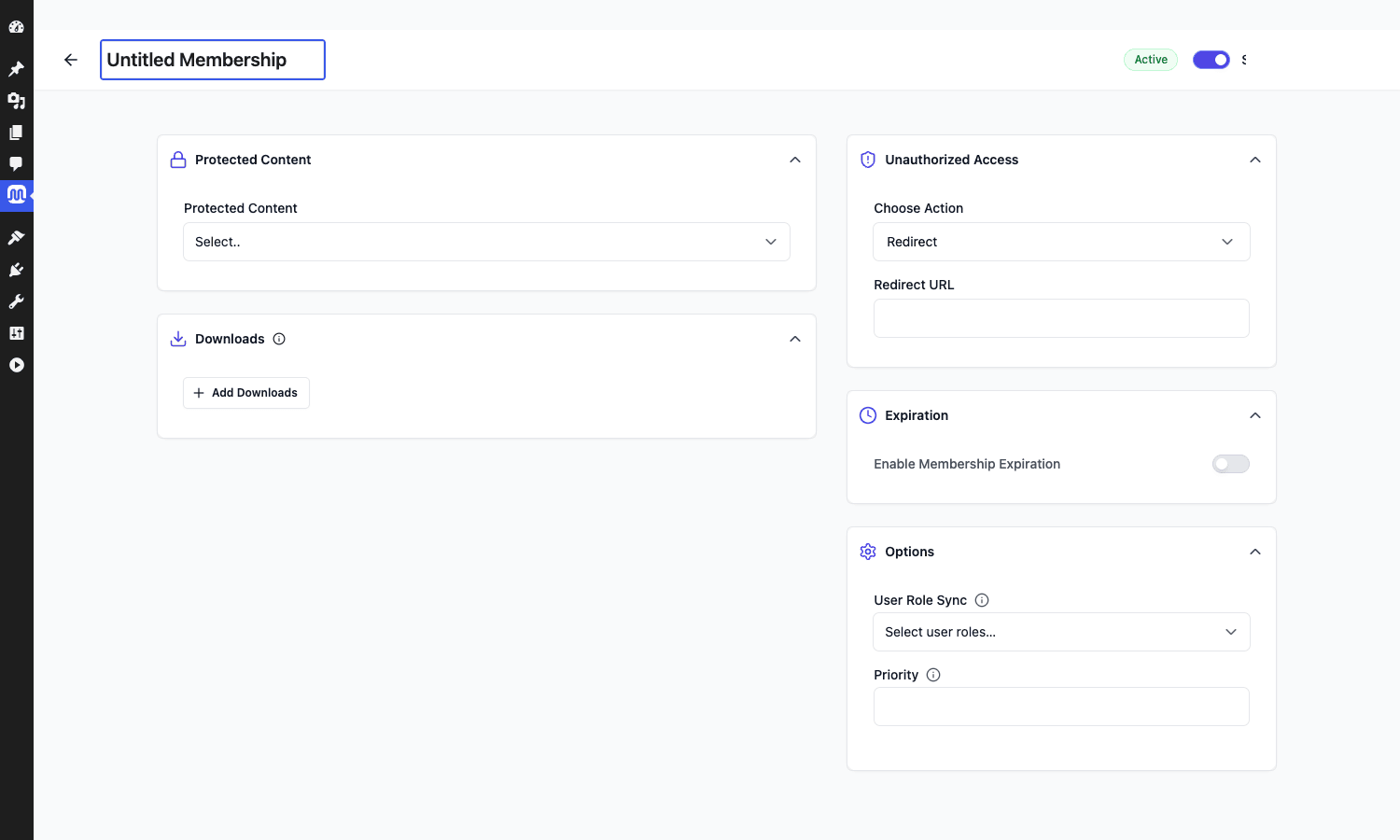The image size is (1400, 840).
Task: Open the Protected Content Select.. dropdown
Action: (486, 242)
